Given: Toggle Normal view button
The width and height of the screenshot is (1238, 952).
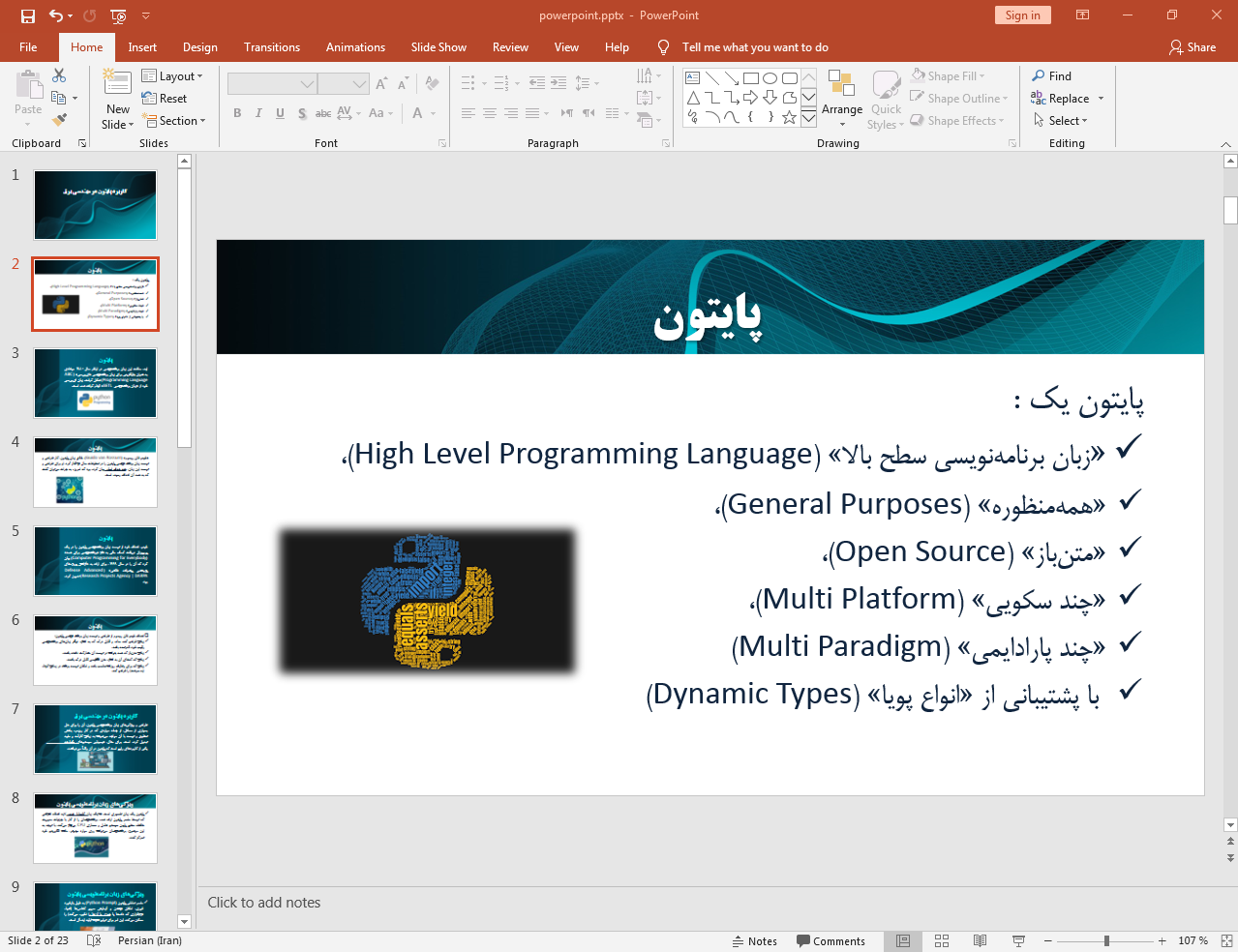Looking at the screenshot, I should 903,940.
